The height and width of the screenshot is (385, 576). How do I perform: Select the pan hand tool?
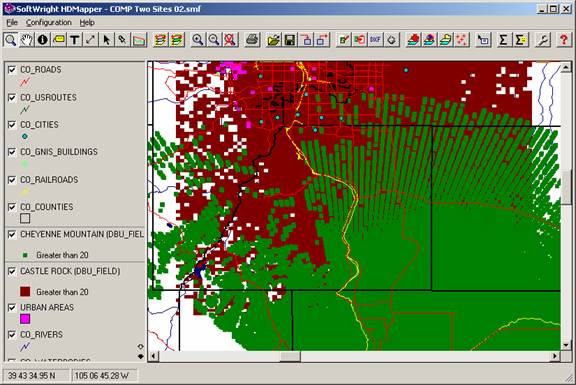click(26, 39)
